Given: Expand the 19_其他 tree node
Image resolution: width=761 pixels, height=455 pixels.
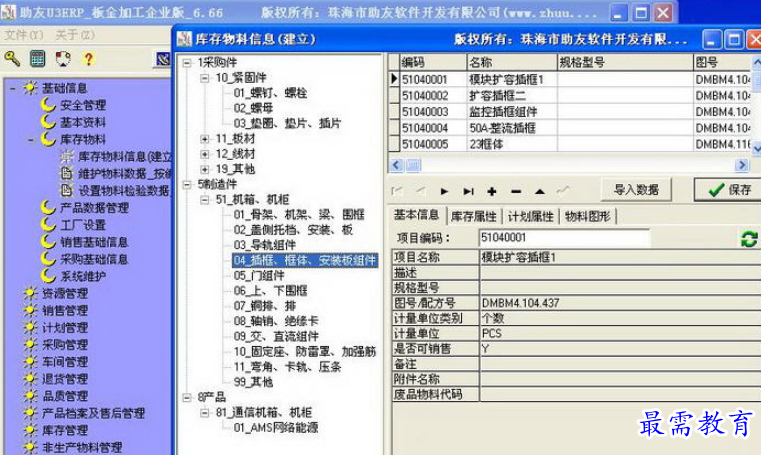Looking at the screenshot, I should click(x=205, y=169).
